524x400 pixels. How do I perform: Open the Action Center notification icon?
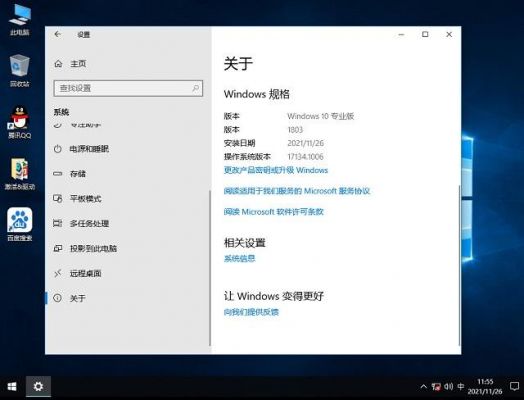514,387
